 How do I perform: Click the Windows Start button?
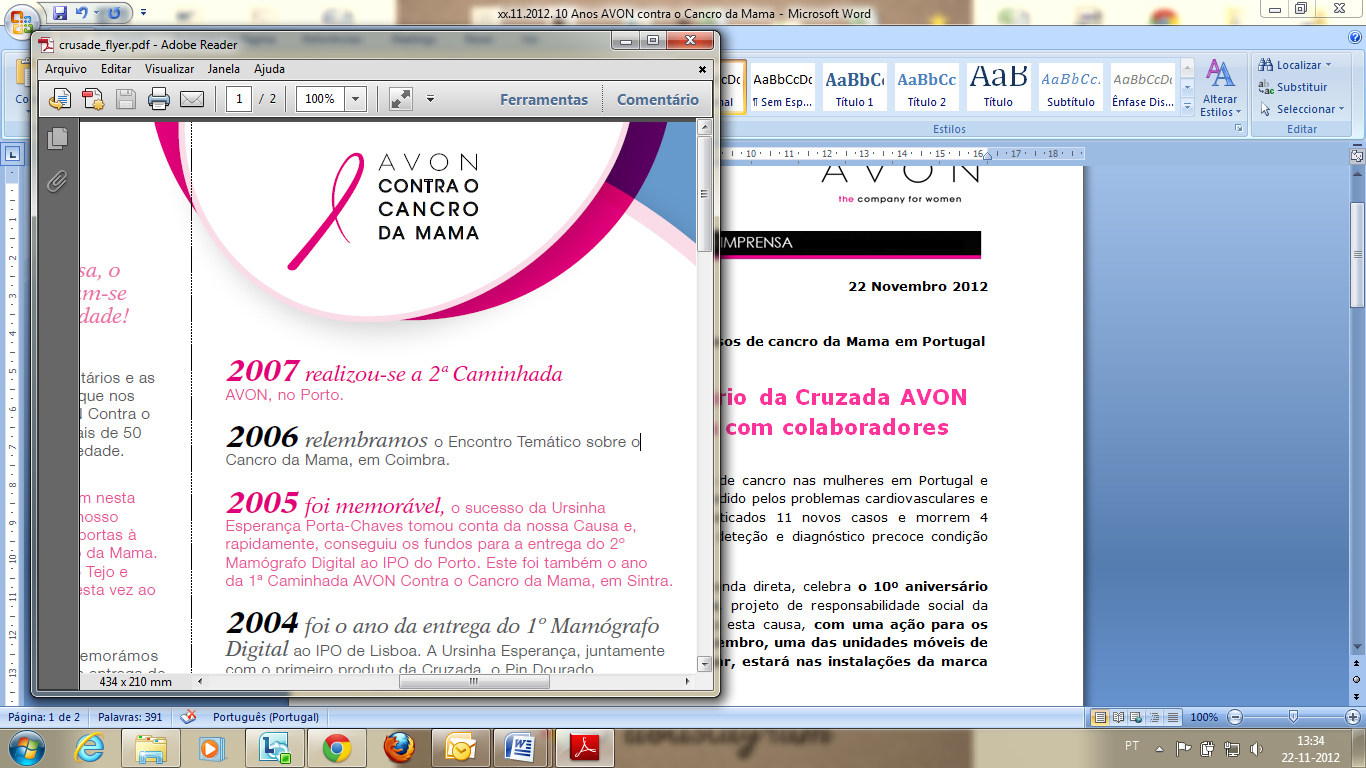[x=25, y=748]
